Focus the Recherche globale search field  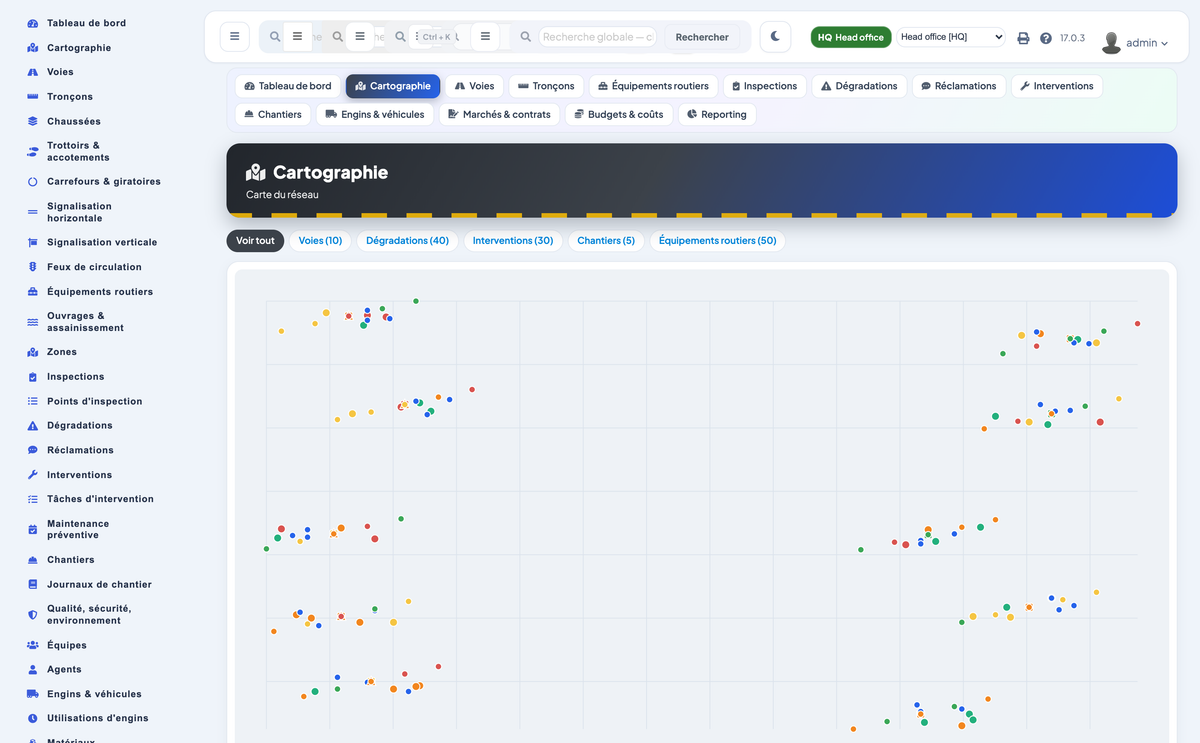coord(598,37)
